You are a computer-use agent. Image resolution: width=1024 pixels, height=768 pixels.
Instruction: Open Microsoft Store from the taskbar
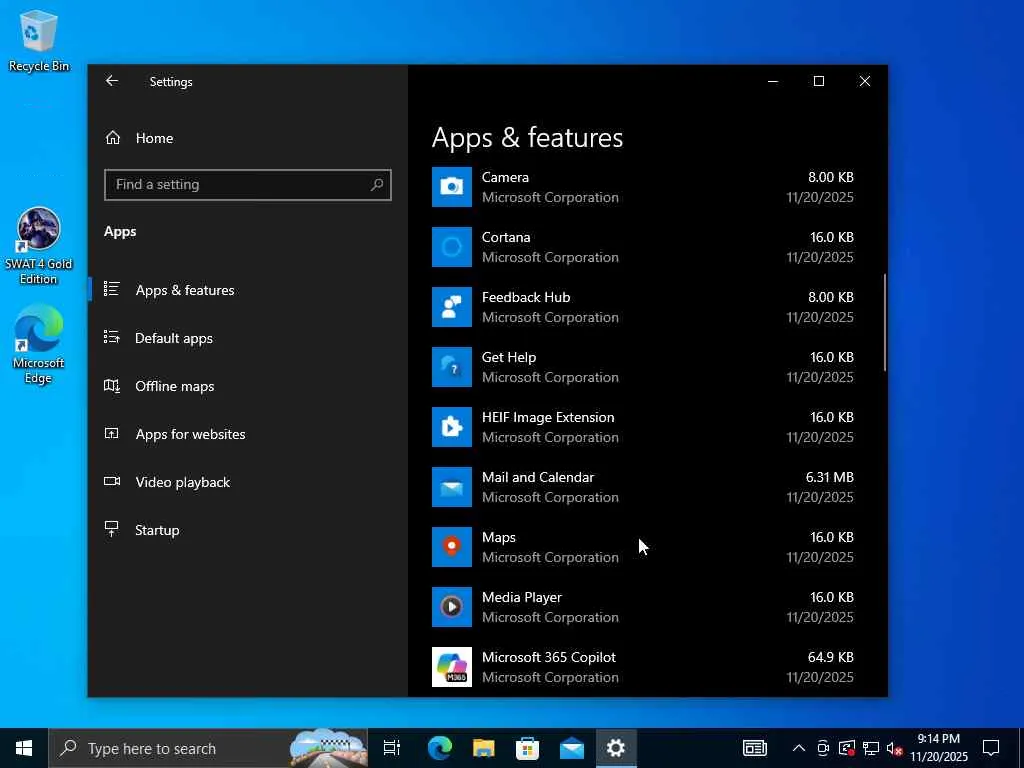point(527,748)
